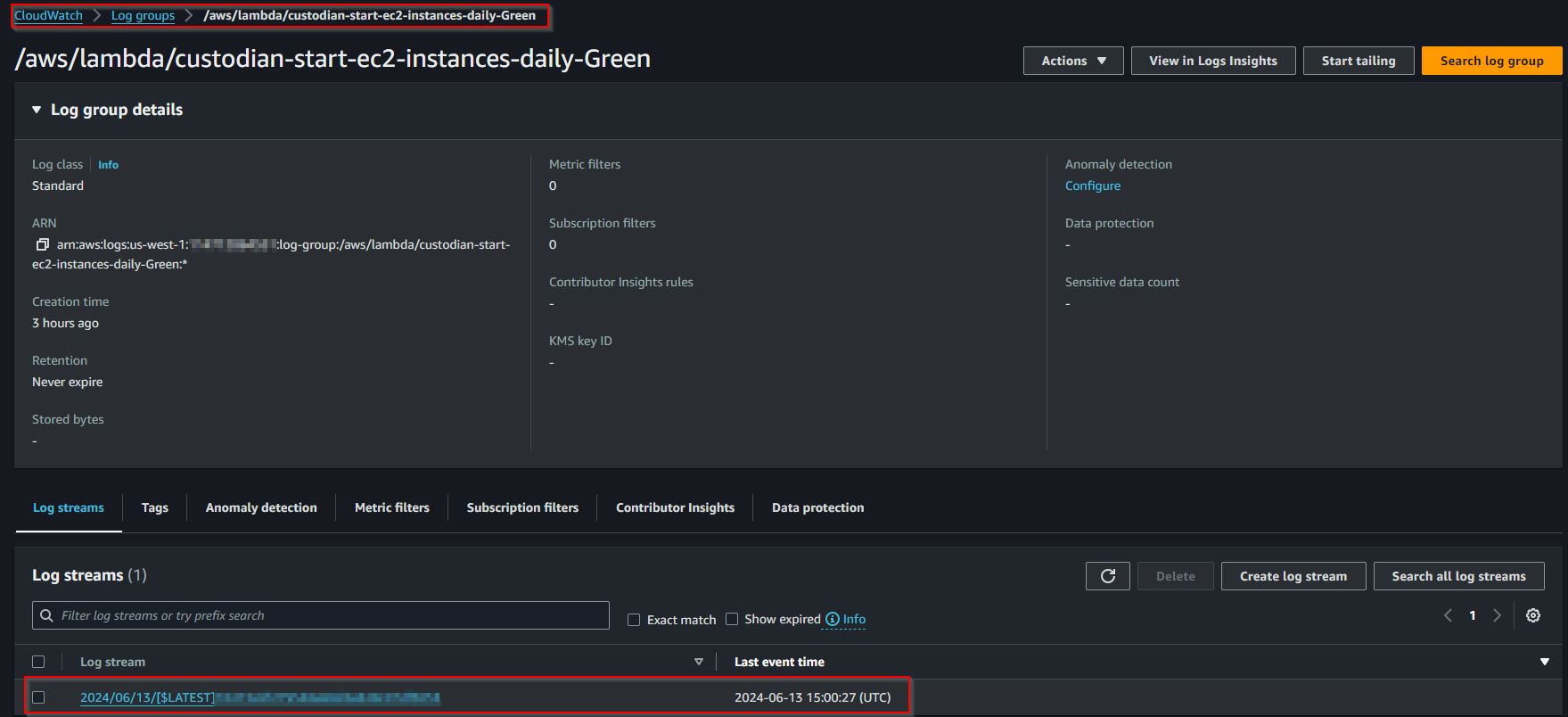Go to previous page of log streams

point(1448,615)
